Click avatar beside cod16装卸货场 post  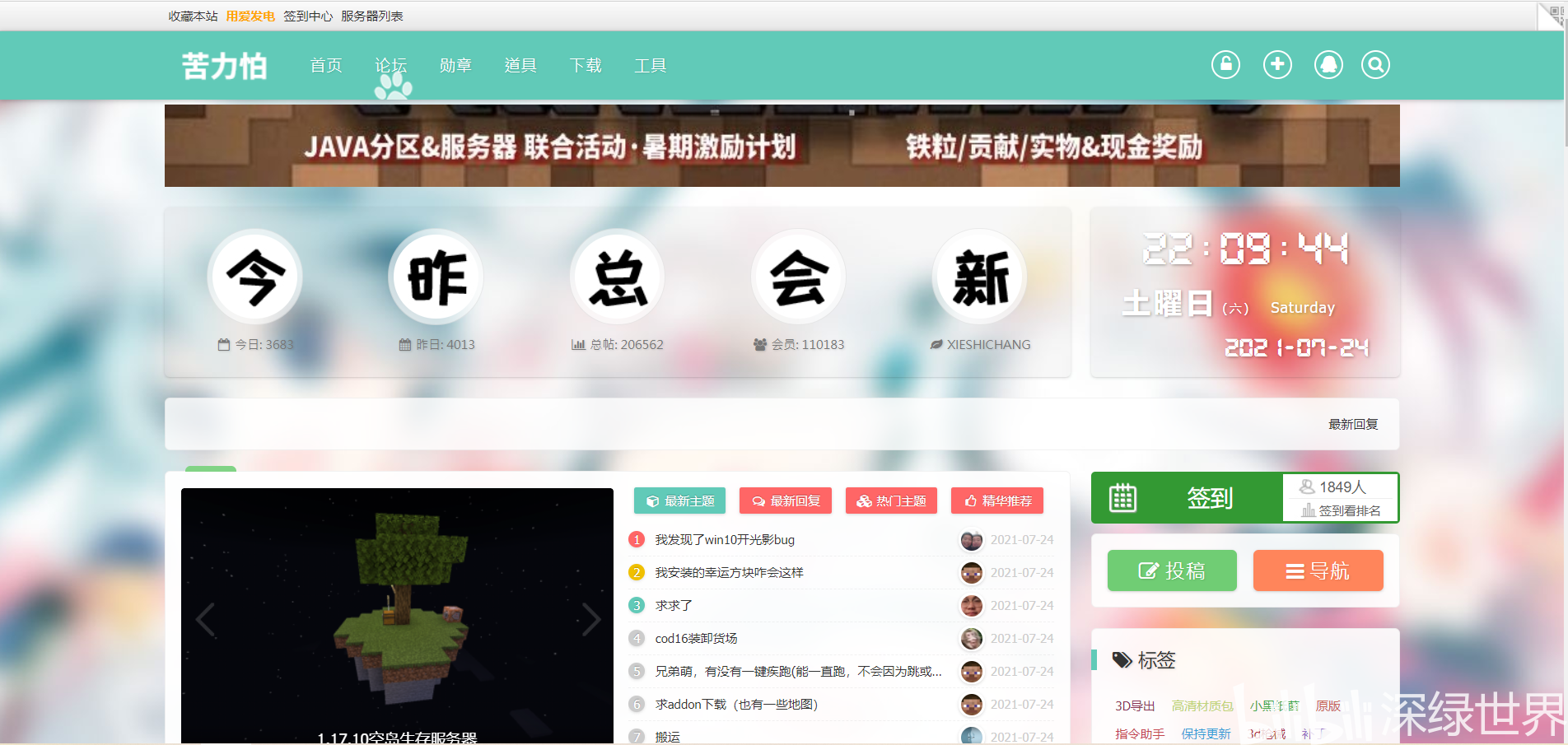(x=972, y=639)
